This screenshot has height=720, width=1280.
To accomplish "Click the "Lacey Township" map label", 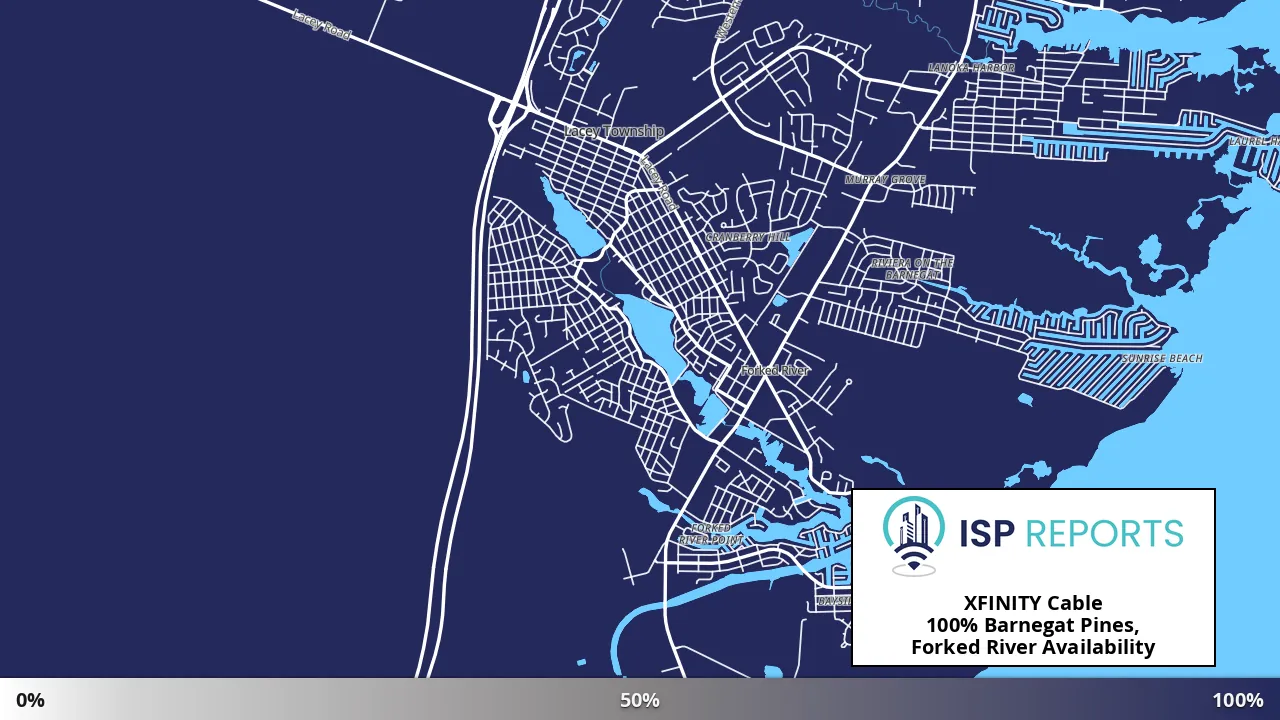I will 614,131.
